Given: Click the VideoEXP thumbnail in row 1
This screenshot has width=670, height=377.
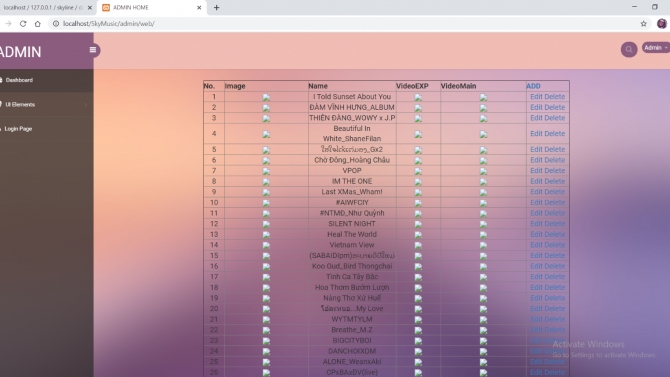Looking at the screenshot, I should (418, 97).
